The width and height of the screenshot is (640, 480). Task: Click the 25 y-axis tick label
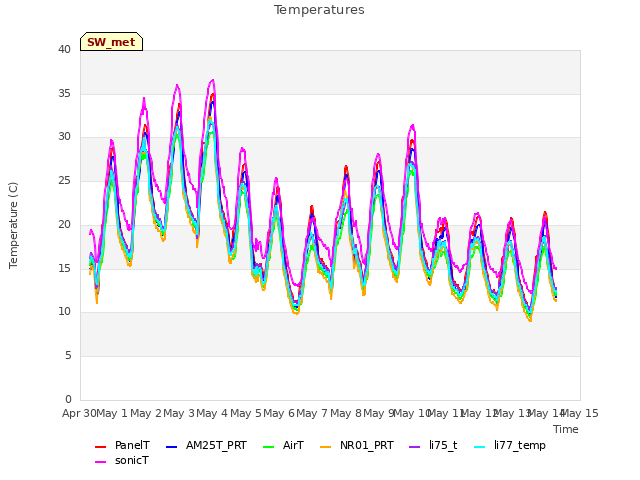[64, 180]
